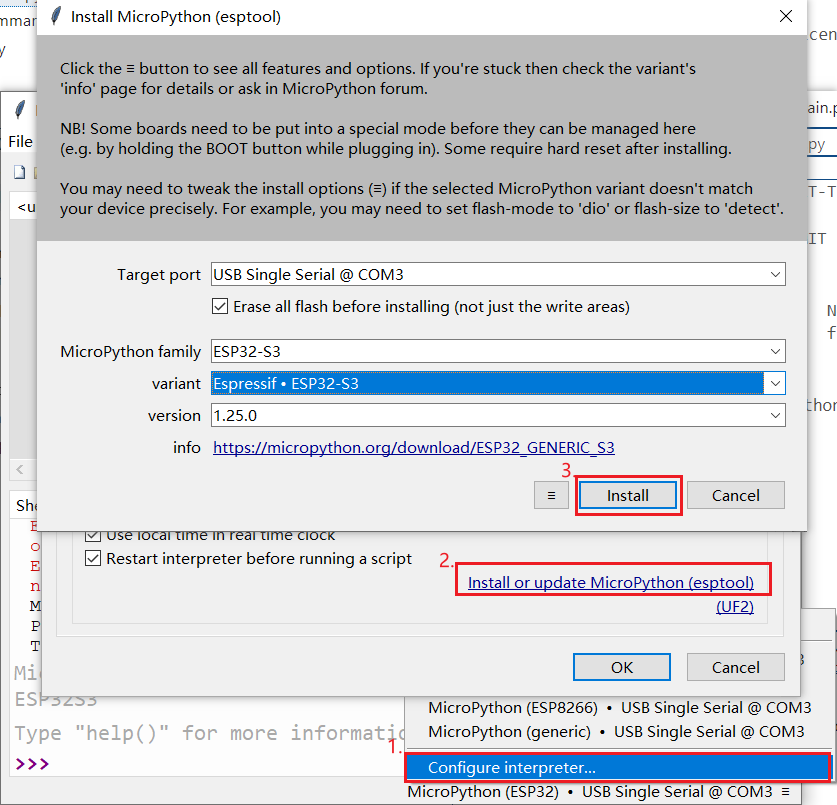Open the File menu in Thonny
Image resolution: width=837 pixels, height=805 pixels.
tap(20, 141)
